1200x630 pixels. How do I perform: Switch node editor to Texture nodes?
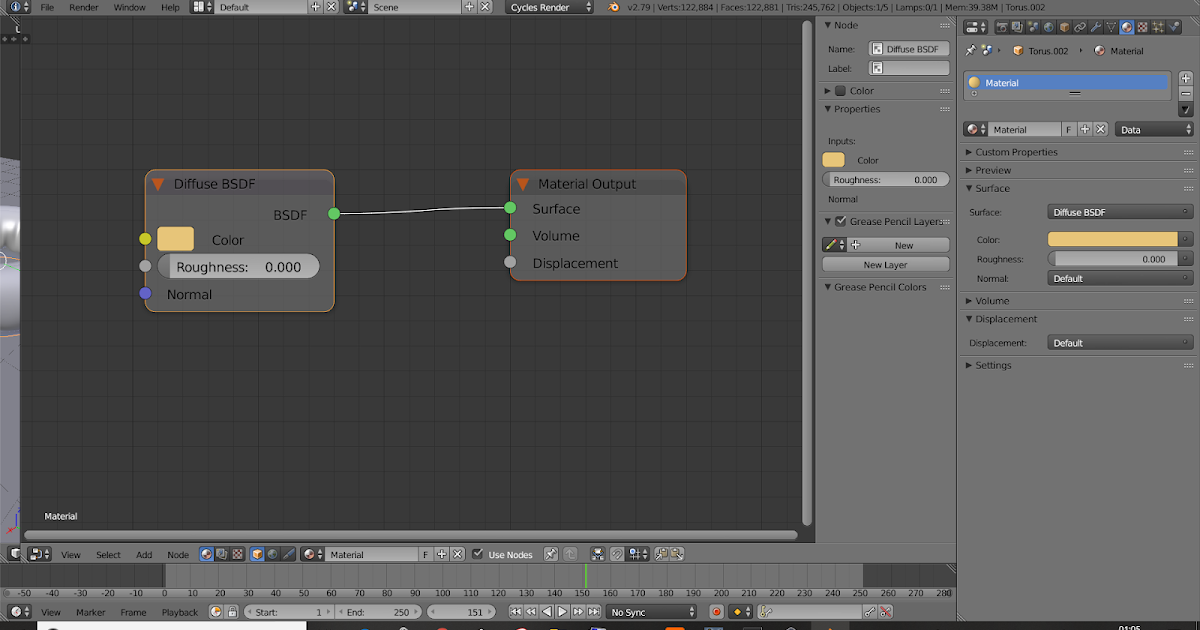coord(237,553)
